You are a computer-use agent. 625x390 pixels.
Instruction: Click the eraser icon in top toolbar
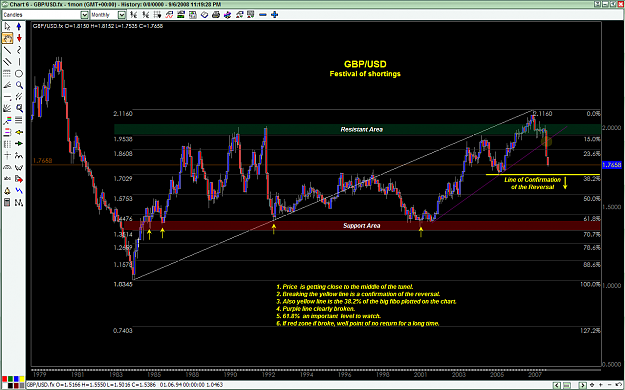[x=204, y=15]
